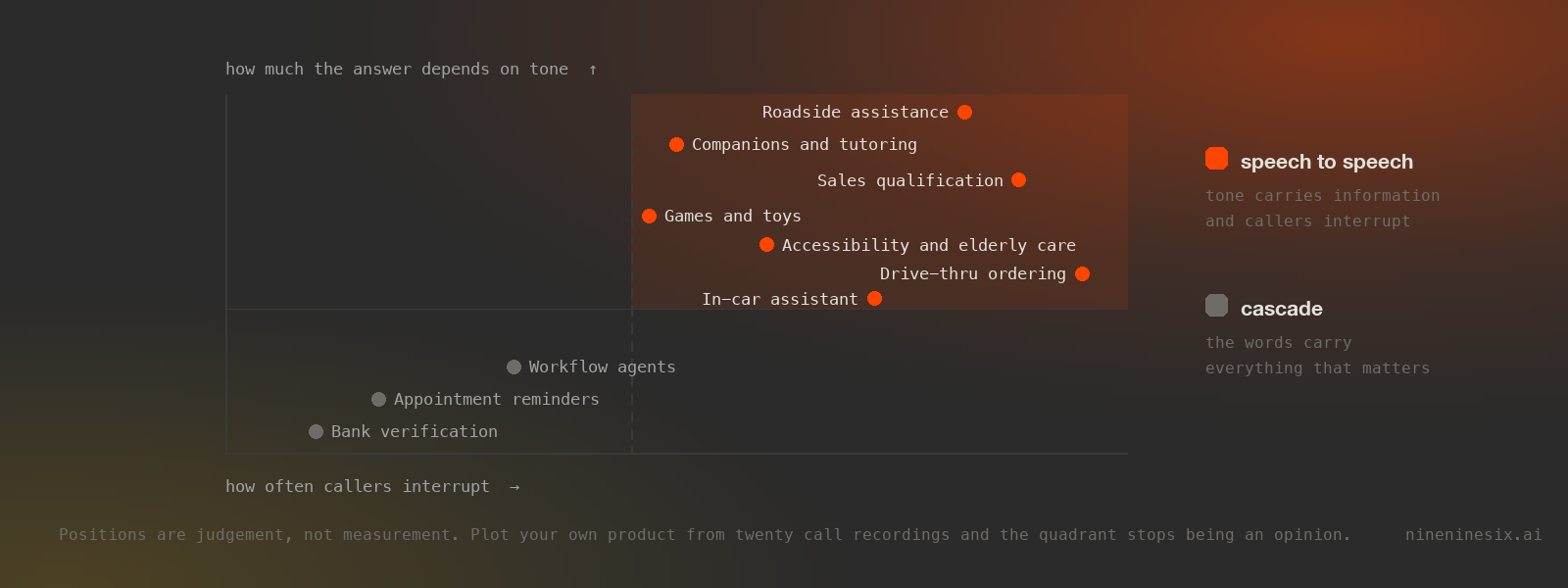Screen dimensions: 1568x588
Task: Click the gray cascade legend swatch
Action: pyautogui.click(x=1216, y=306)
